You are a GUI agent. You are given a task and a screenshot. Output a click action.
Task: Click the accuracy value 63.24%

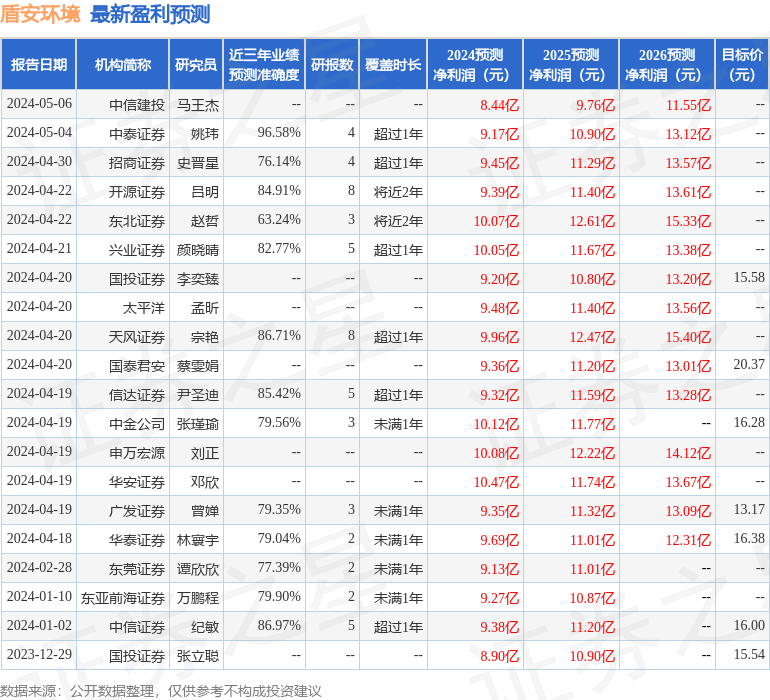(x=279, y=220)
